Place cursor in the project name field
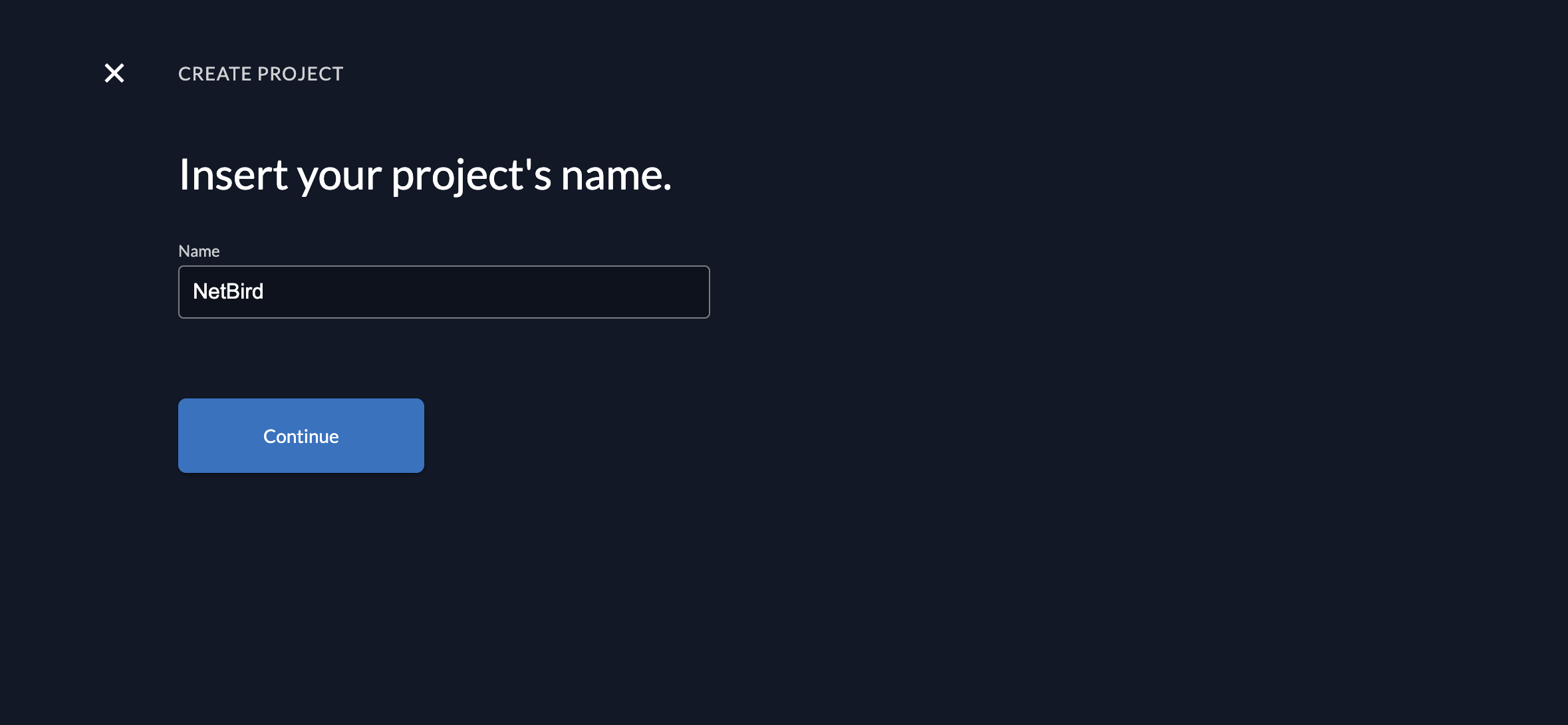Viewport: 1568px width, 725px height. pyautogui.click(x=444, y=292)
